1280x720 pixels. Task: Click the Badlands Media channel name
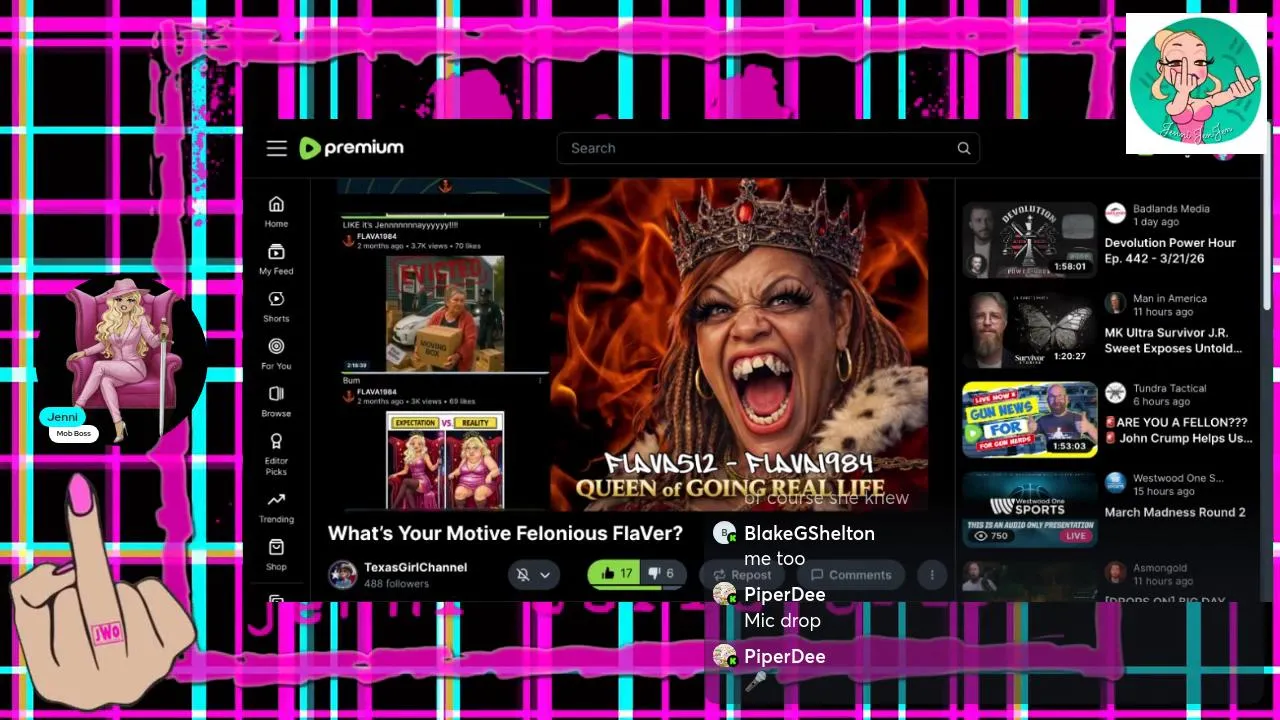click(1171, 209)
